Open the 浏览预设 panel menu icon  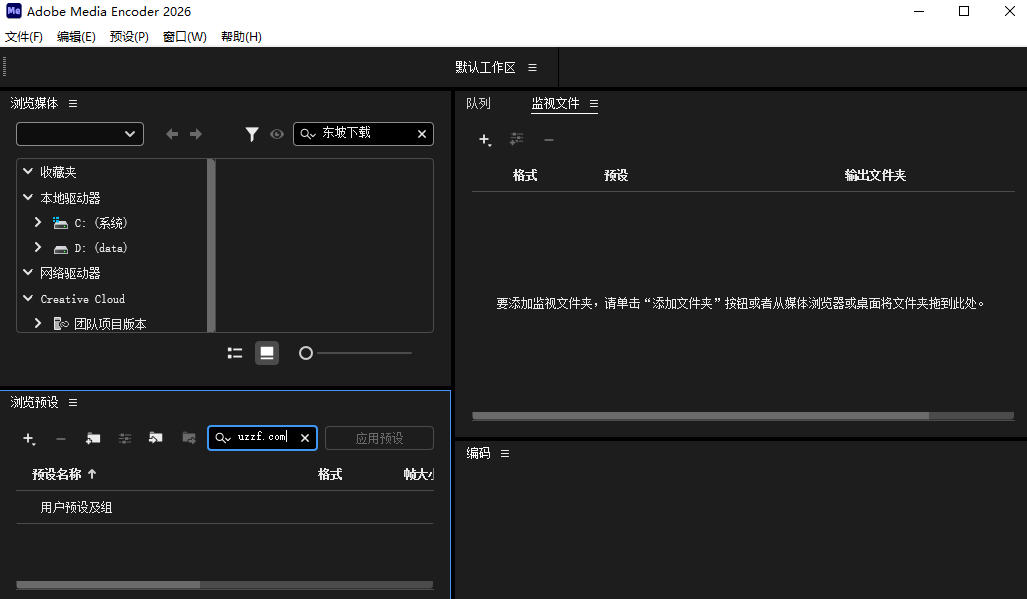[73, 403]
